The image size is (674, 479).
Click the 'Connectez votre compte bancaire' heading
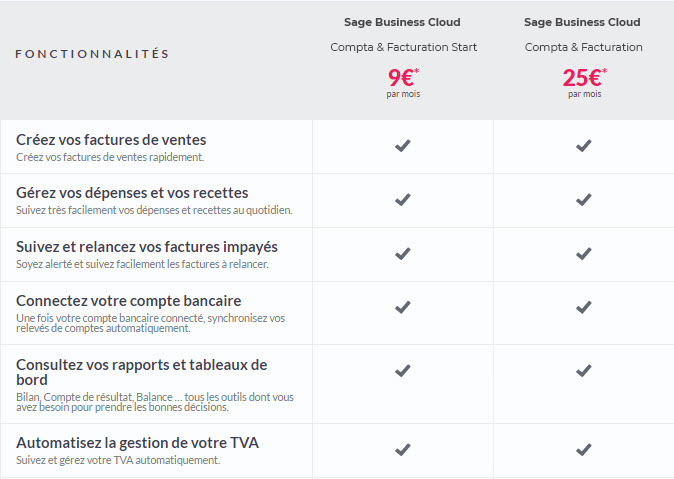pyautogui.click(x=128, y=300)
